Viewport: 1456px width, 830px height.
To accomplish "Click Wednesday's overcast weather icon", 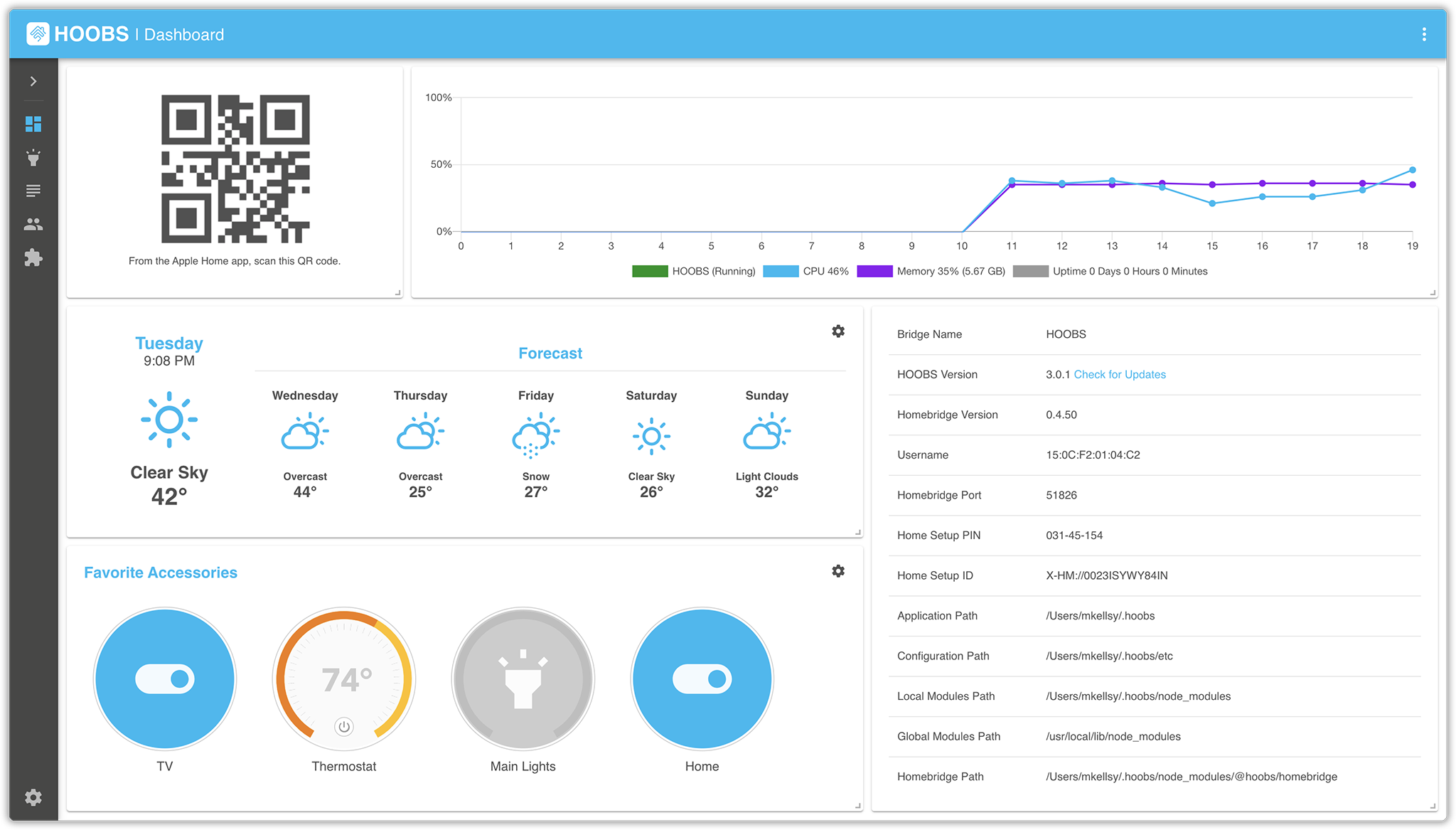I will tap(305, 432).
